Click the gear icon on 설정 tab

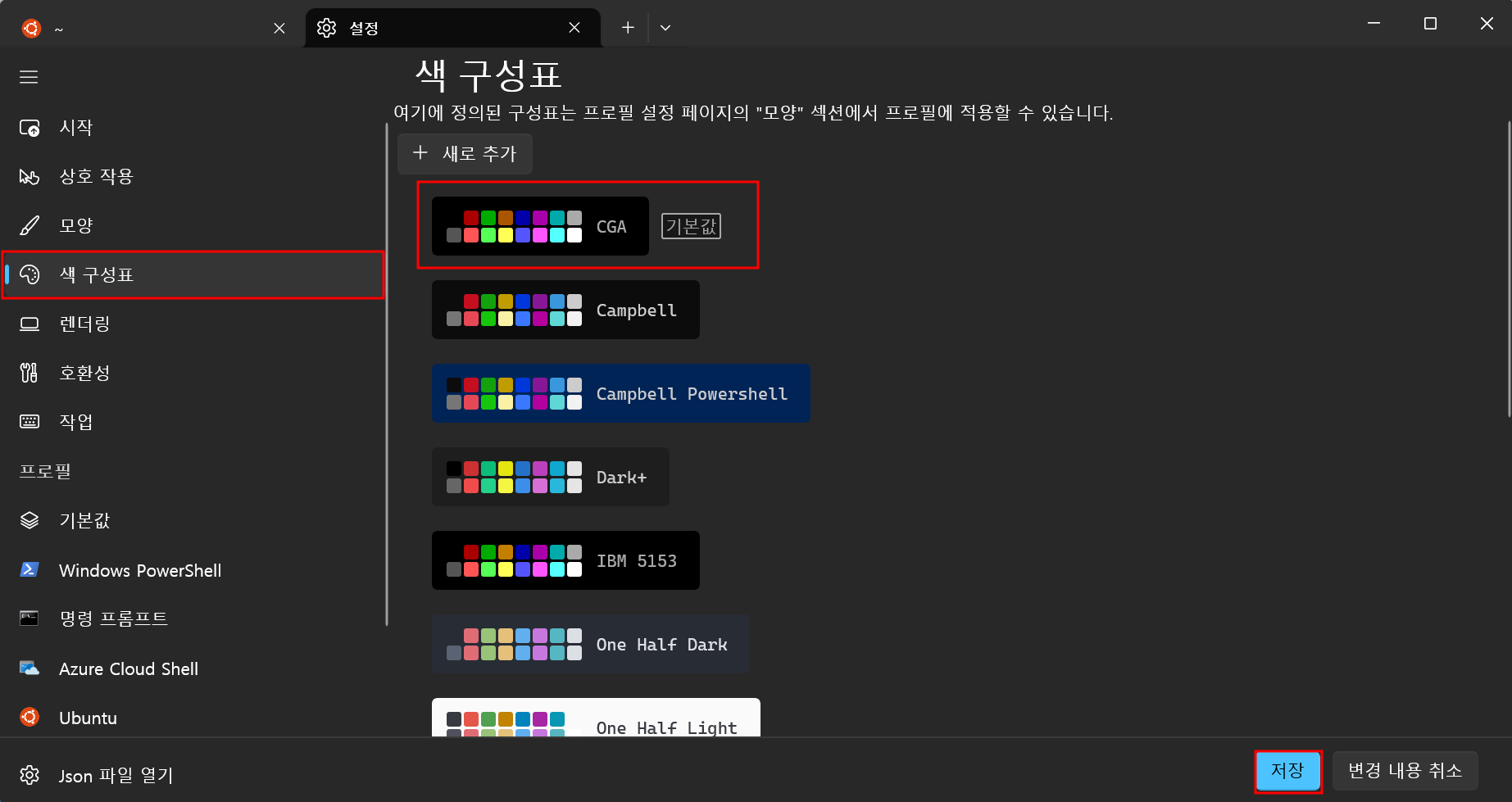pyautogui.click(x=326, y=28)
